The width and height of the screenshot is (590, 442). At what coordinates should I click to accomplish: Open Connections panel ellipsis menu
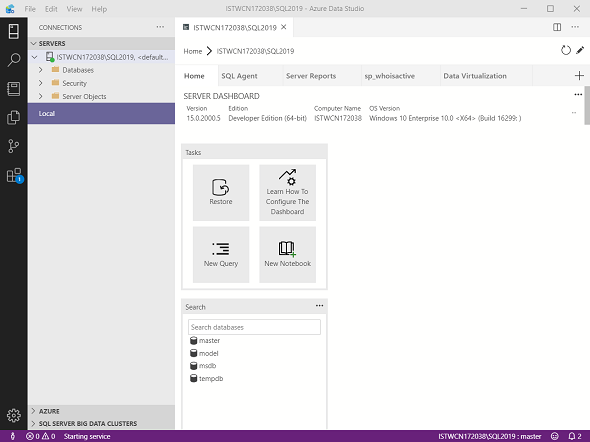[x=160, y=27]
